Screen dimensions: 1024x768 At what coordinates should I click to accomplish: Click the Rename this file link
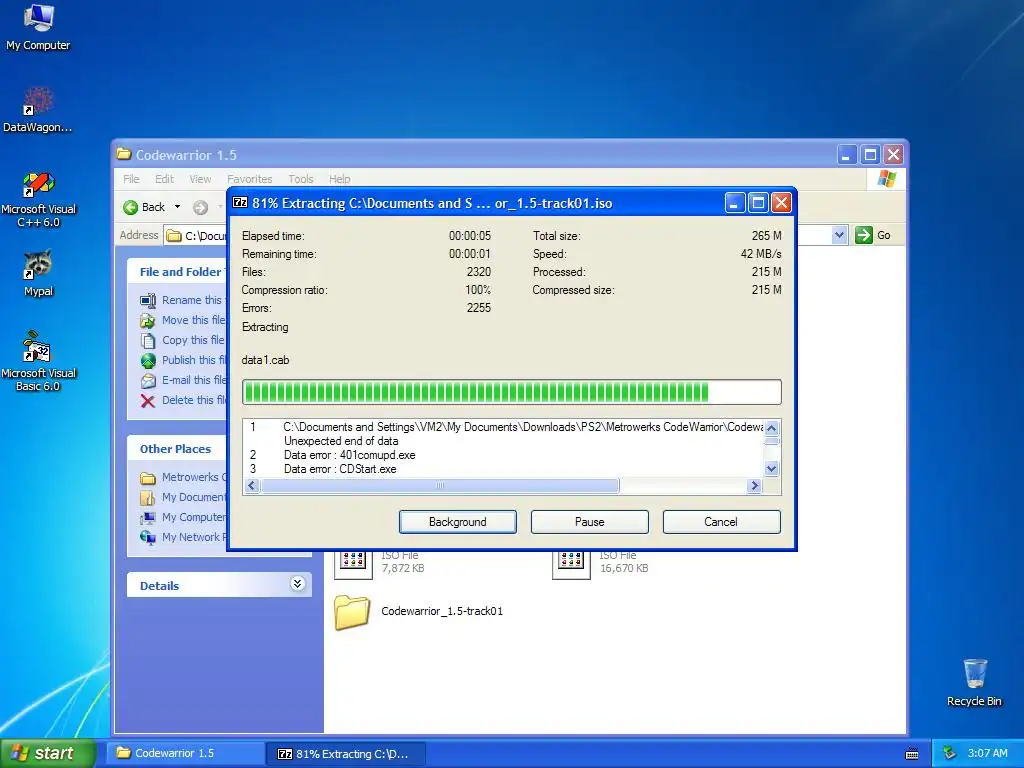(193, 300)
